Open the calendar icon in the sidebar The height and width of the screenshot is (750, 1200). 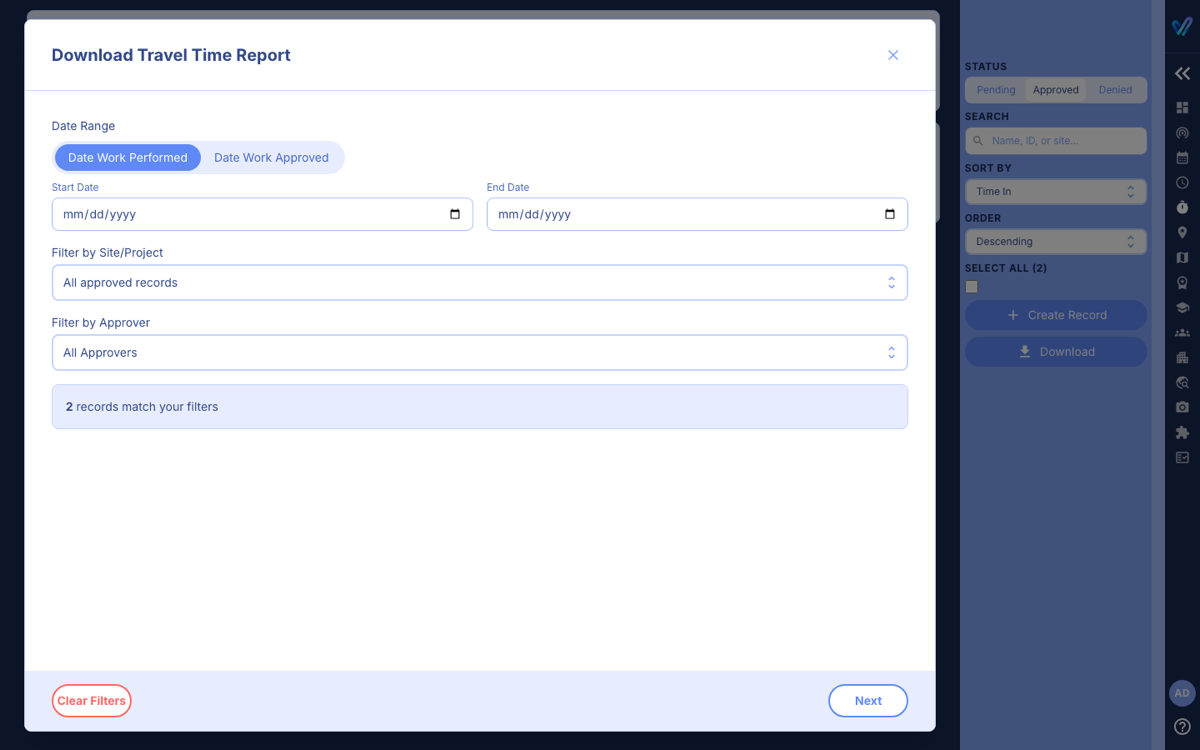1182,158
